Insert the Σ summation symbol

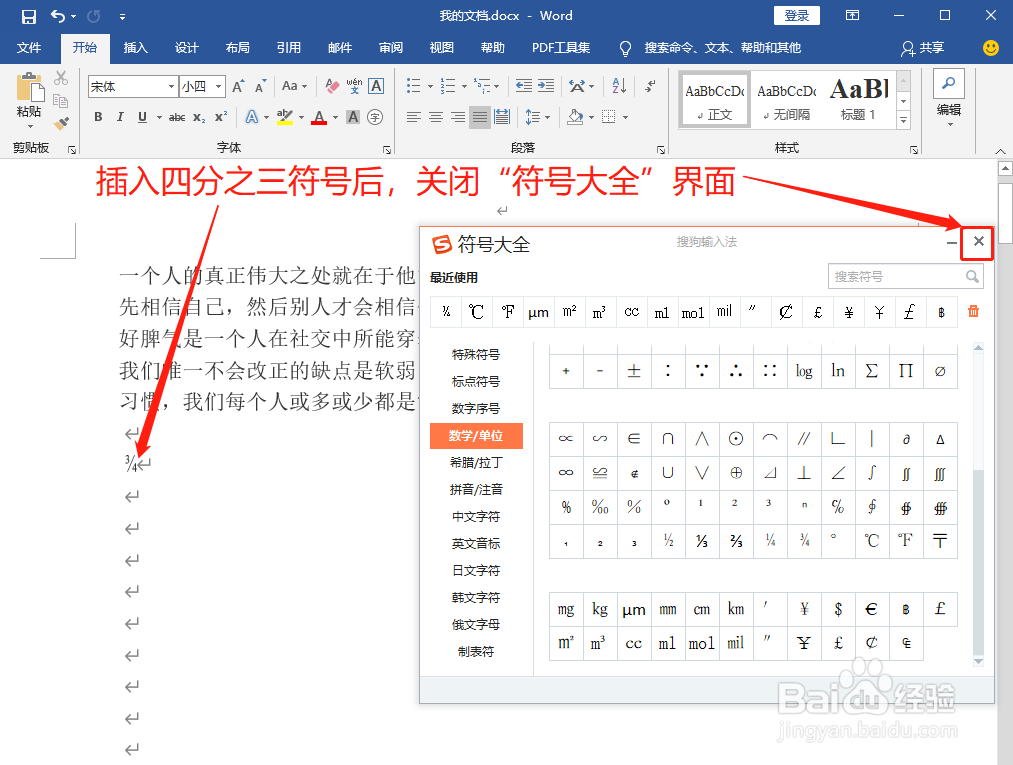(x=872, y=371)
